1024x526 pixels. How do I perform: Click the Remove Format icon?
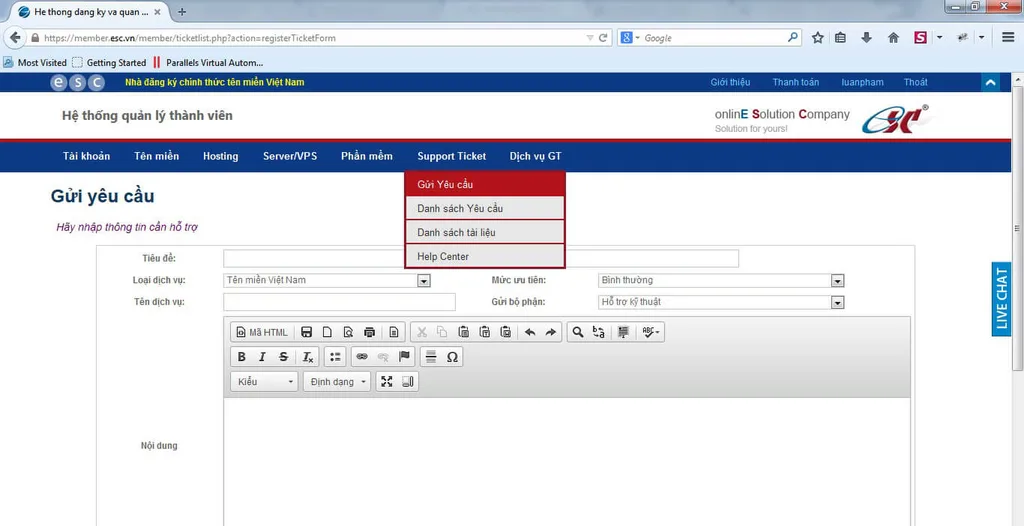(308, 357)
